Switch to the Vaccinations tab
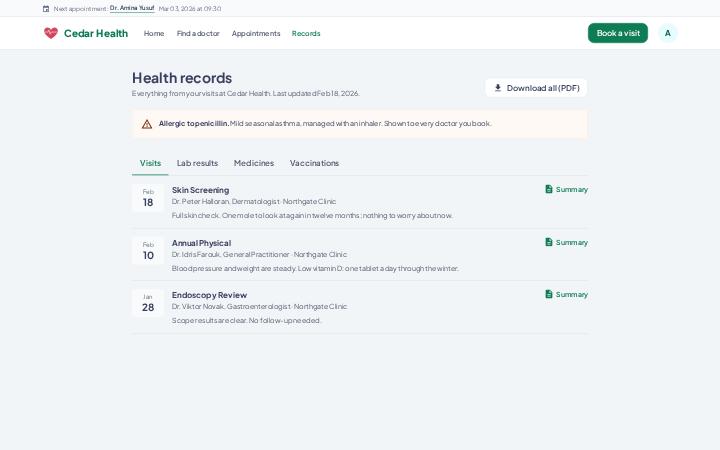This screenshot has height=450, width=720. 314,163
